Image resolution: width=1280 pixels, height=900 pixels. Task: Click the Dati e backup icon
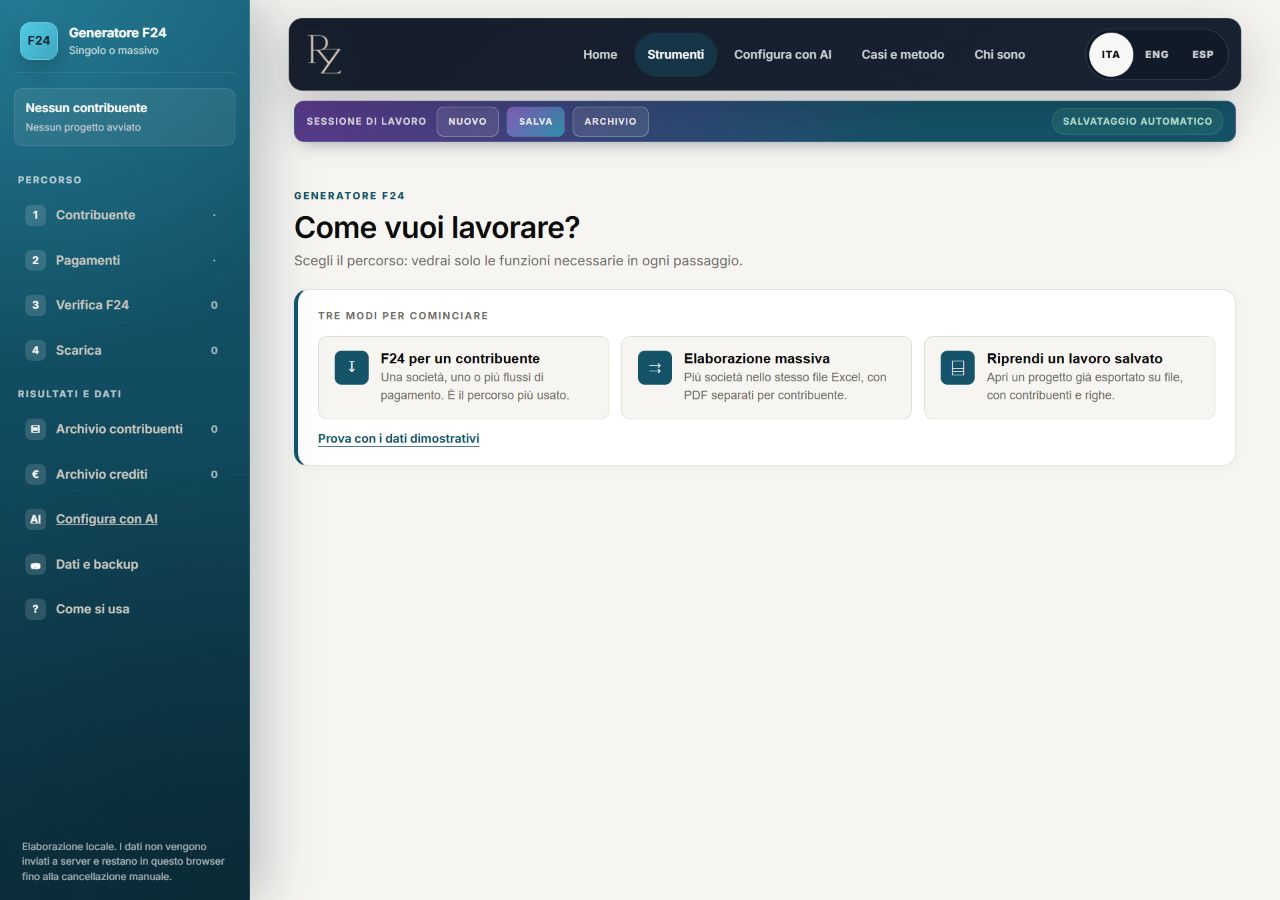[35, 564]
